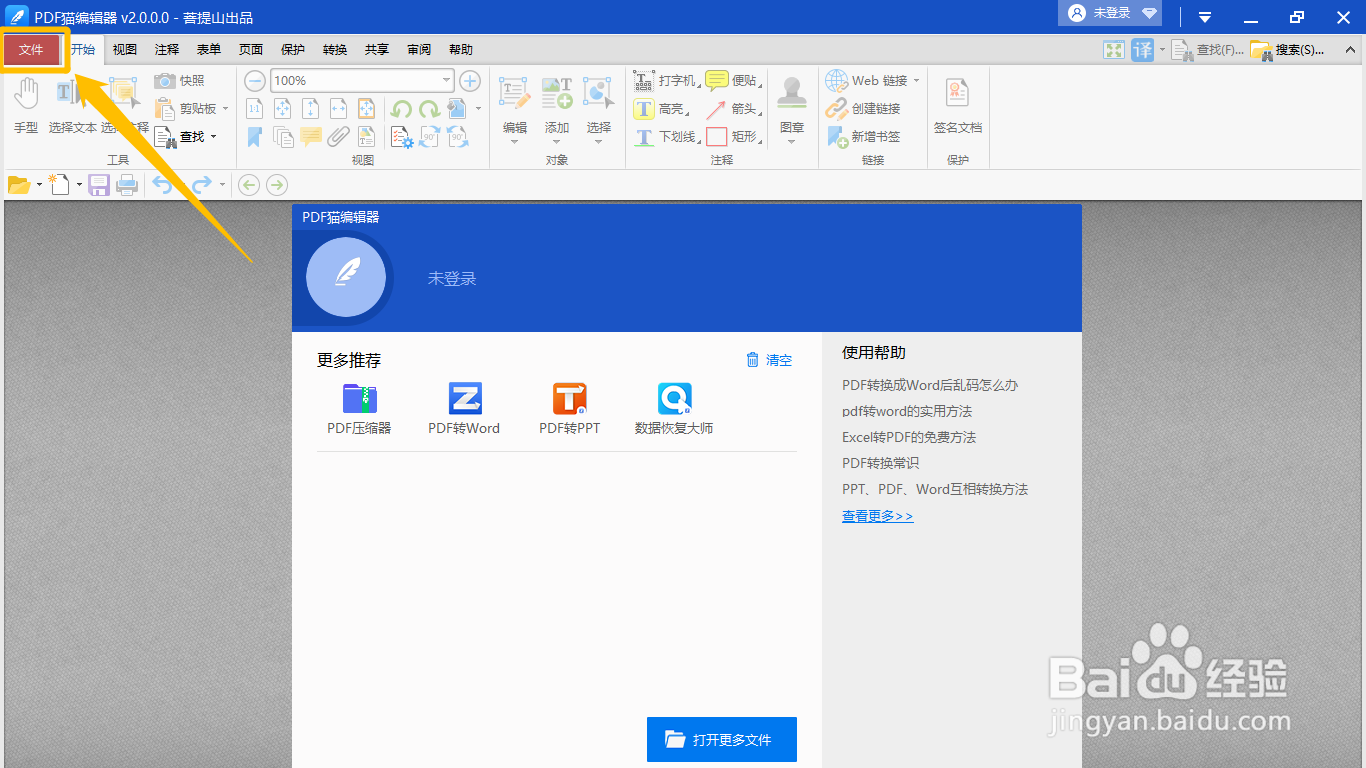Viewport: 1366px width, 768px height.
Task: Choose the 选择文本 text selection tool
Action: point(72,105)
